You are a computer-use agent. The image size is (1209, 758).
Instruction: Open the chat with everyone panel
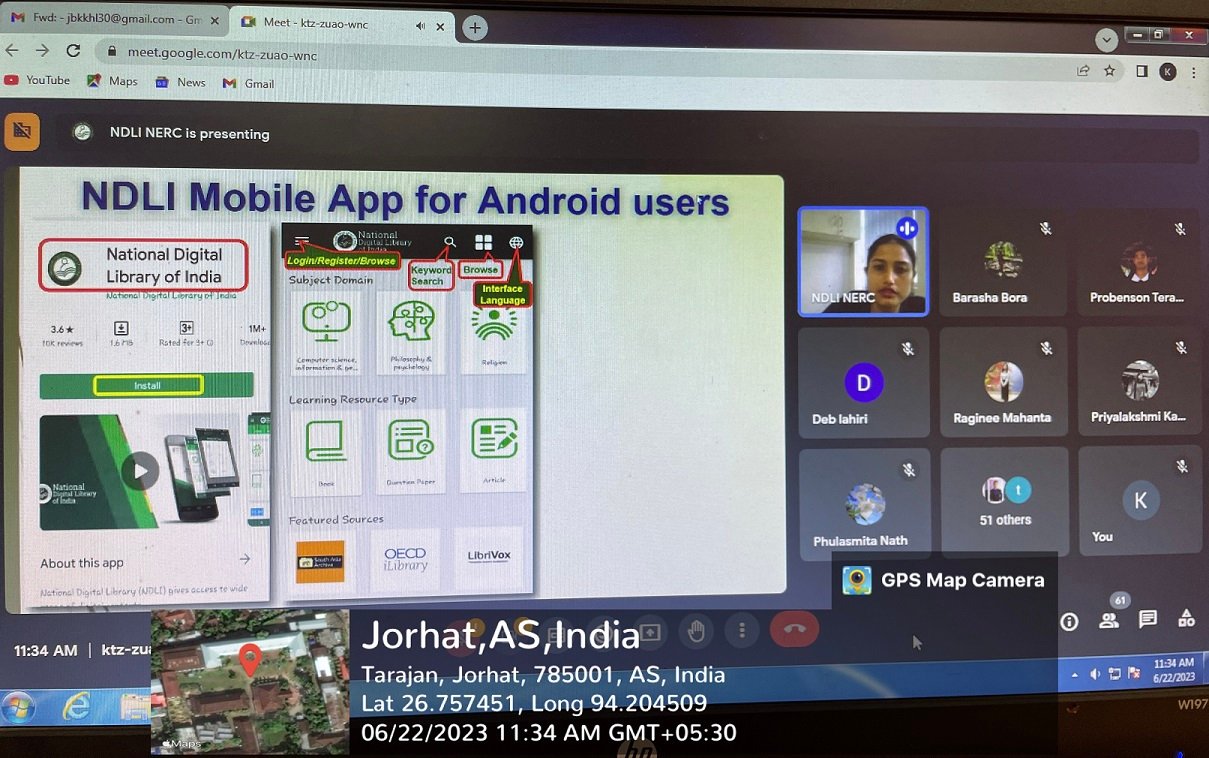pos(1148,620)
